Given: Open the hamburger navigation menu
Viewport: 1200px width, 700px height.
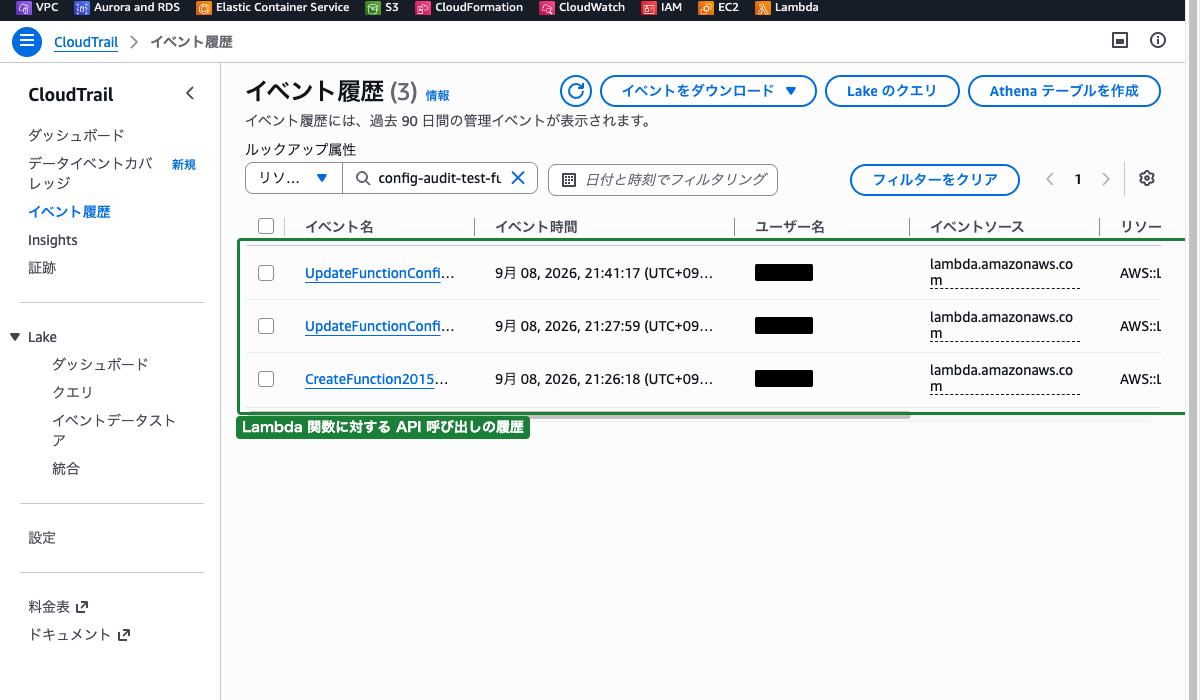Looking at the screenshot, I should tap(27, 42).
